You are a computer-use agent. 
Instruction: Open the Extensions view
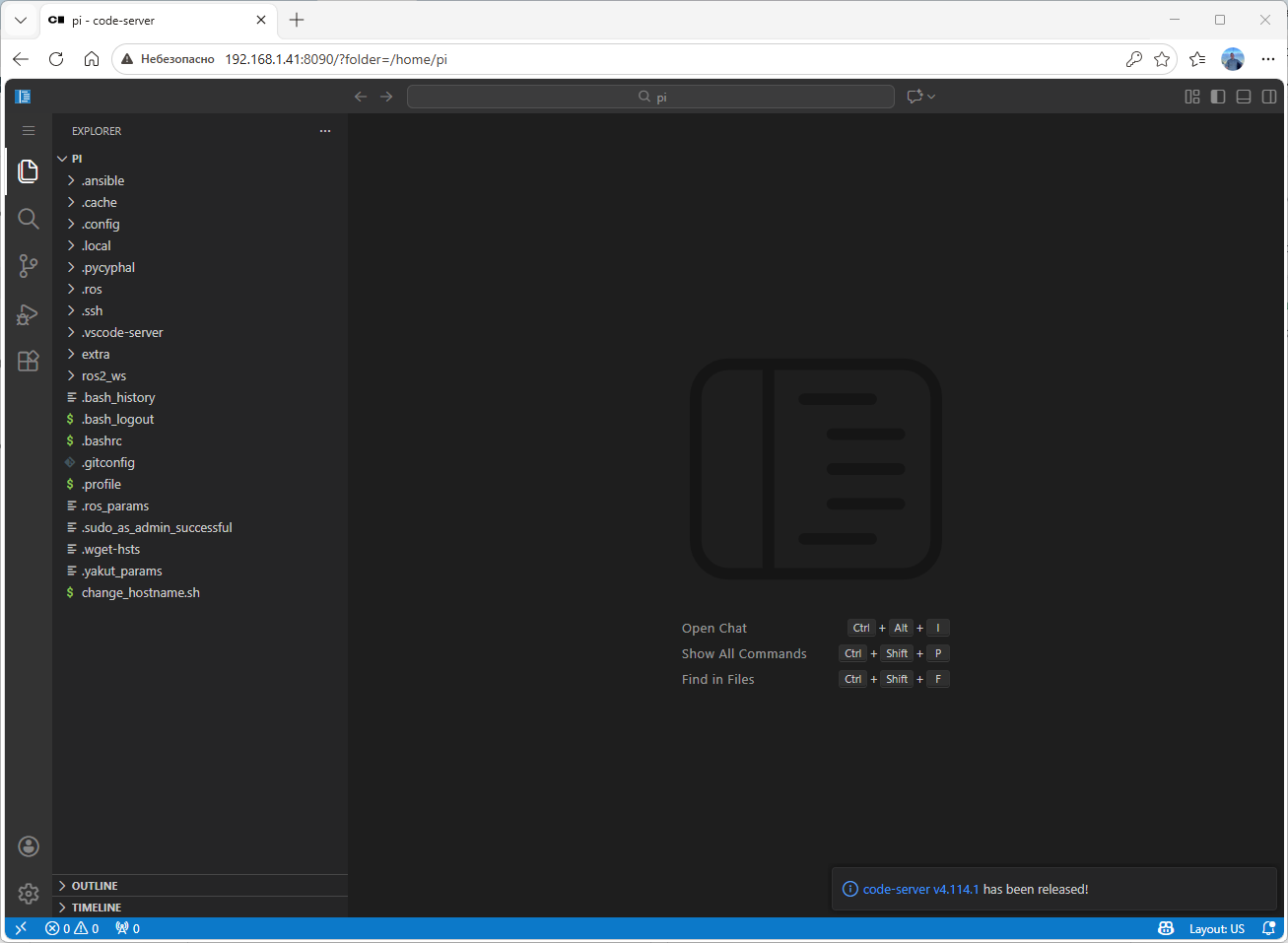click(x=29, y=361)
